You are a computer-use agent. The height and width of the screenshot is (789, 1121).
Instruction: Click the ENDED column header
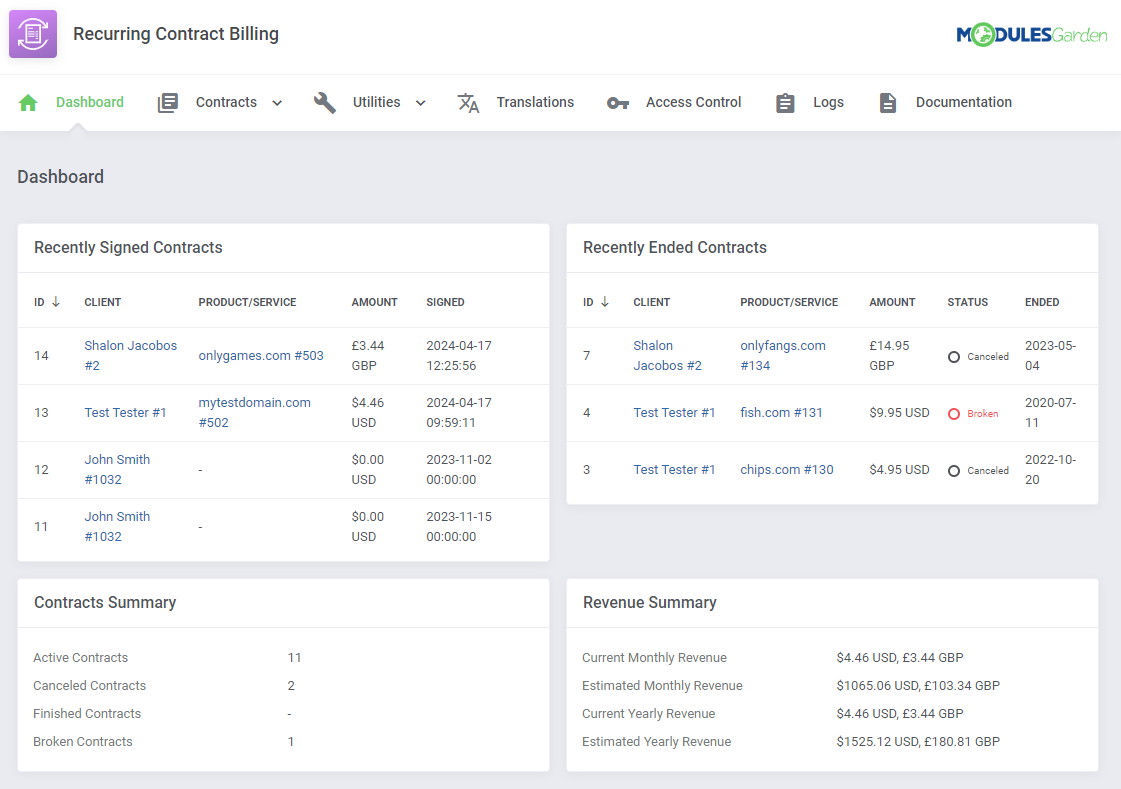(1042, 302)
